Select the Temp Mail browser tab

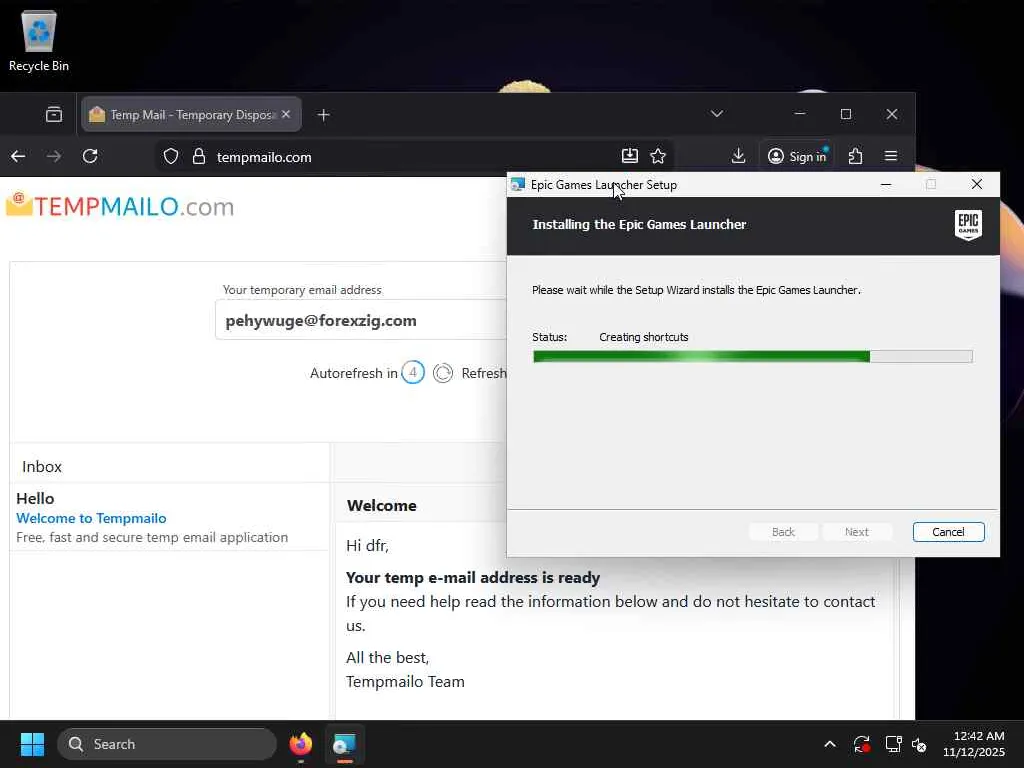[x=191, y=114]
